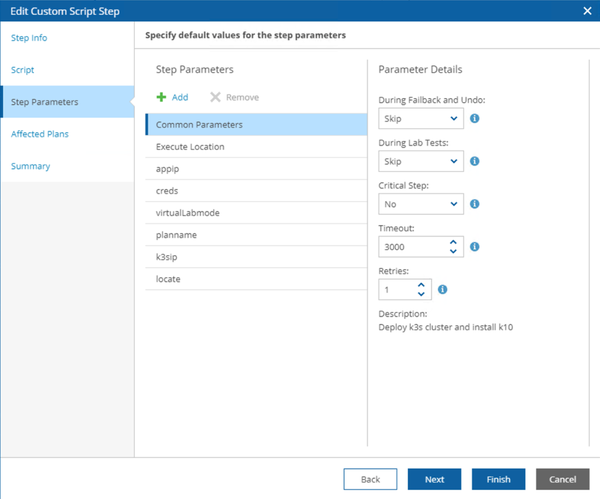Click info icon beside Retries field
The width and height of the screenshot is (600, 499).
tap(442, 290)
